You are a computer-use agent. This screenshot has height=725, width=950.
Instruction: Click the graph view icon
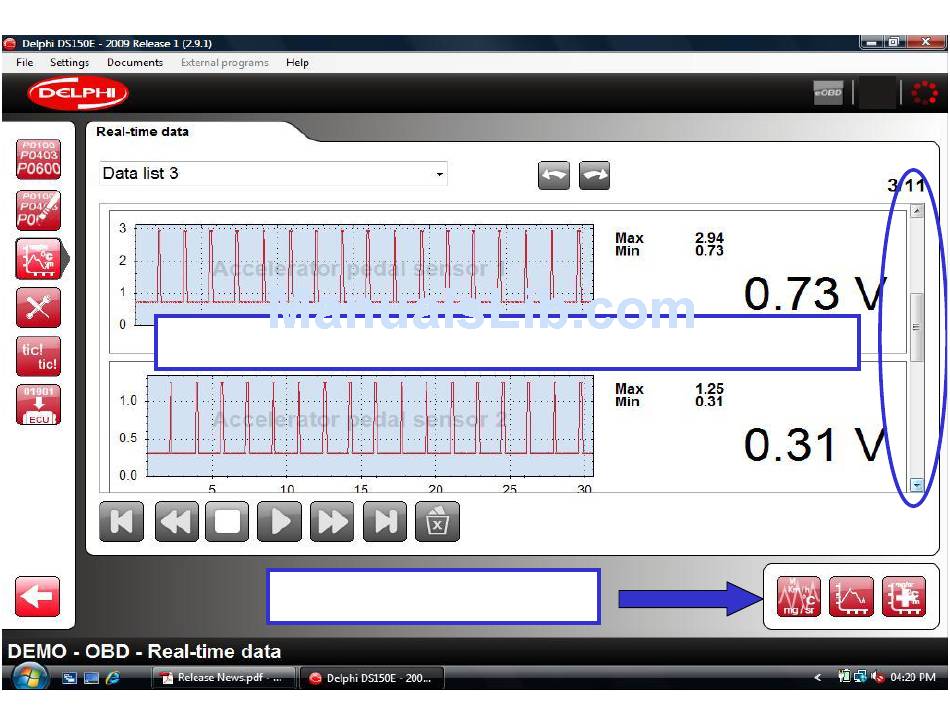tap(851, 597)
